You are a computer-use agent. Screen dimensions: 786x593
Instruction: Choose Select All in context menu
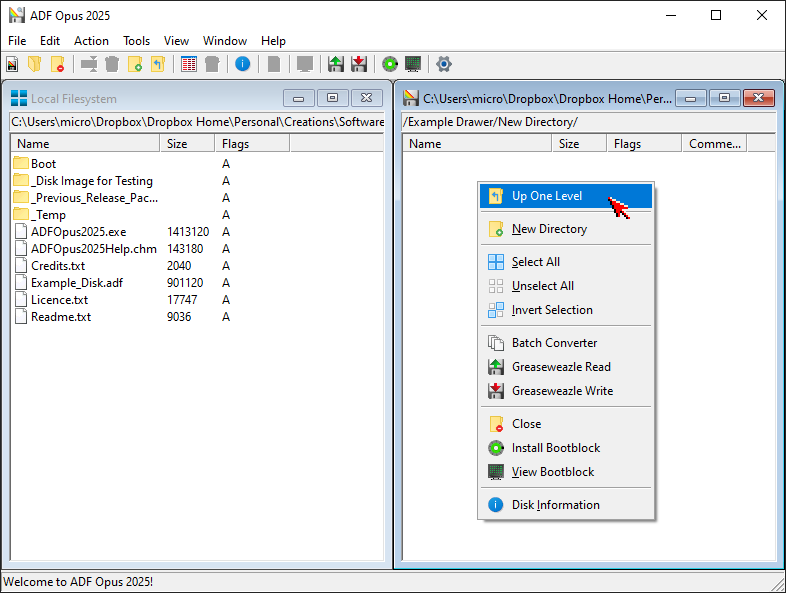coord(566,262)
